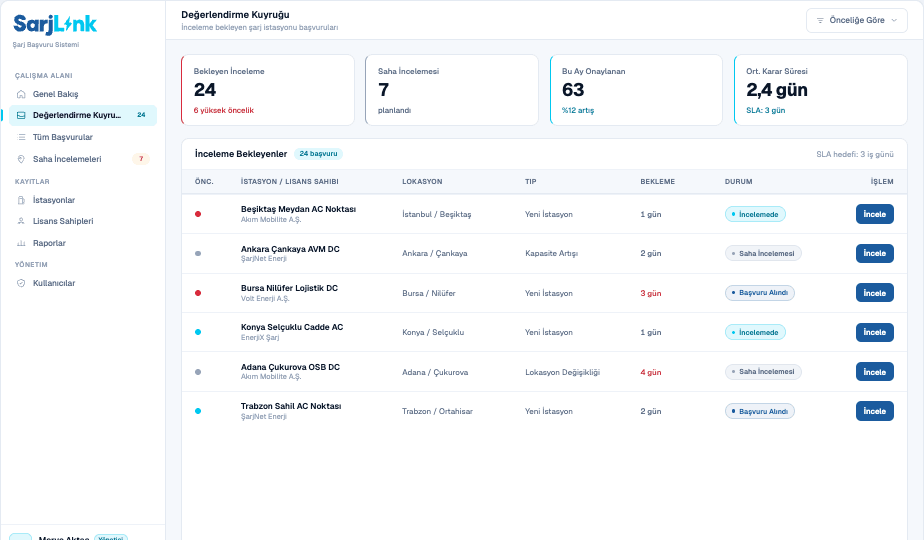This screenshot has height=540, width=924.
Task: Click the Başvuru Alındı status on Trabzon row
Action: pyautogui.click(x=760, y=411)
